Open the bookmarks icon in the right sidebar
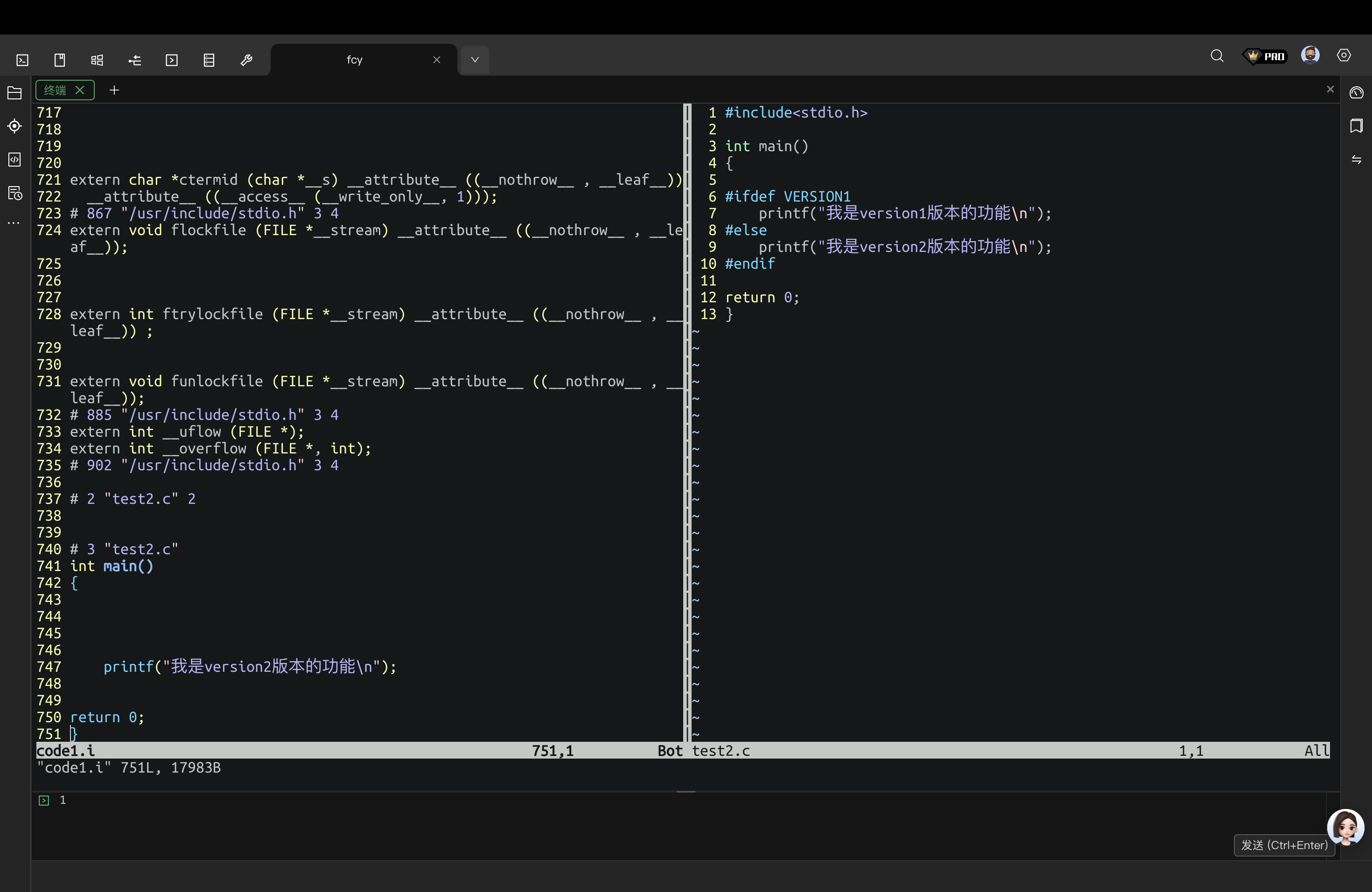The height and width of the screenshot is (892, 1372). click(x=1357, y=125)
